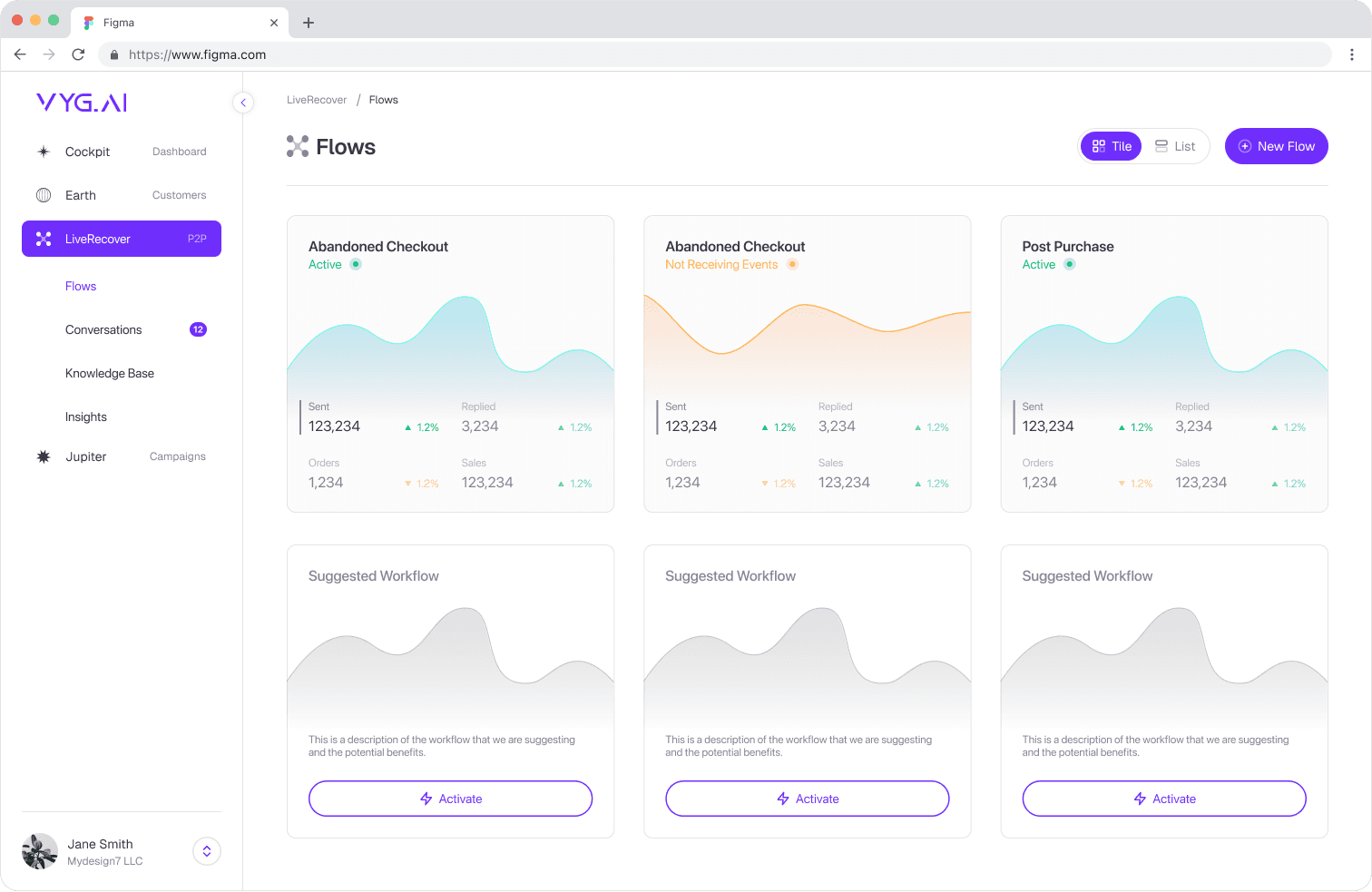Image resolution: width=1372 pixels, height=892 pixels.
Task: Open the browser options three-dot menu
Action: tap(1352, 54)
